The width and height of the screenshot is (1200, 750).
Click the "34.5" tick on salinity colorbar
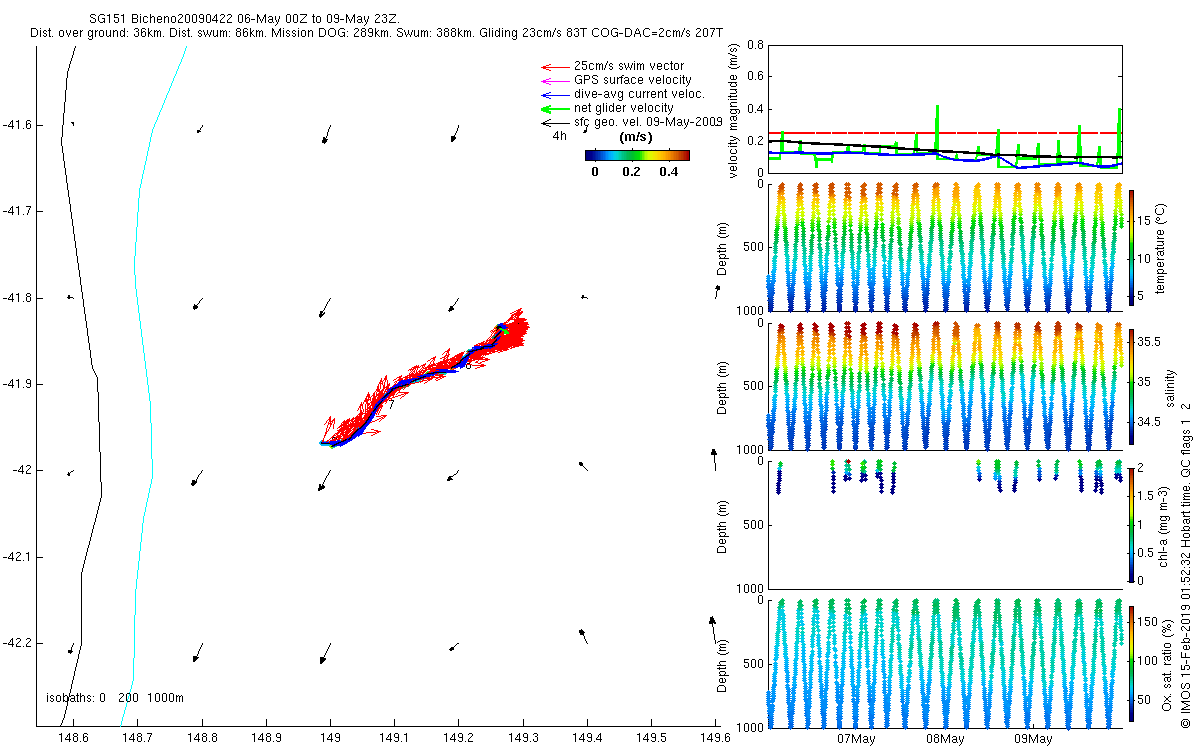[1151, 422]
